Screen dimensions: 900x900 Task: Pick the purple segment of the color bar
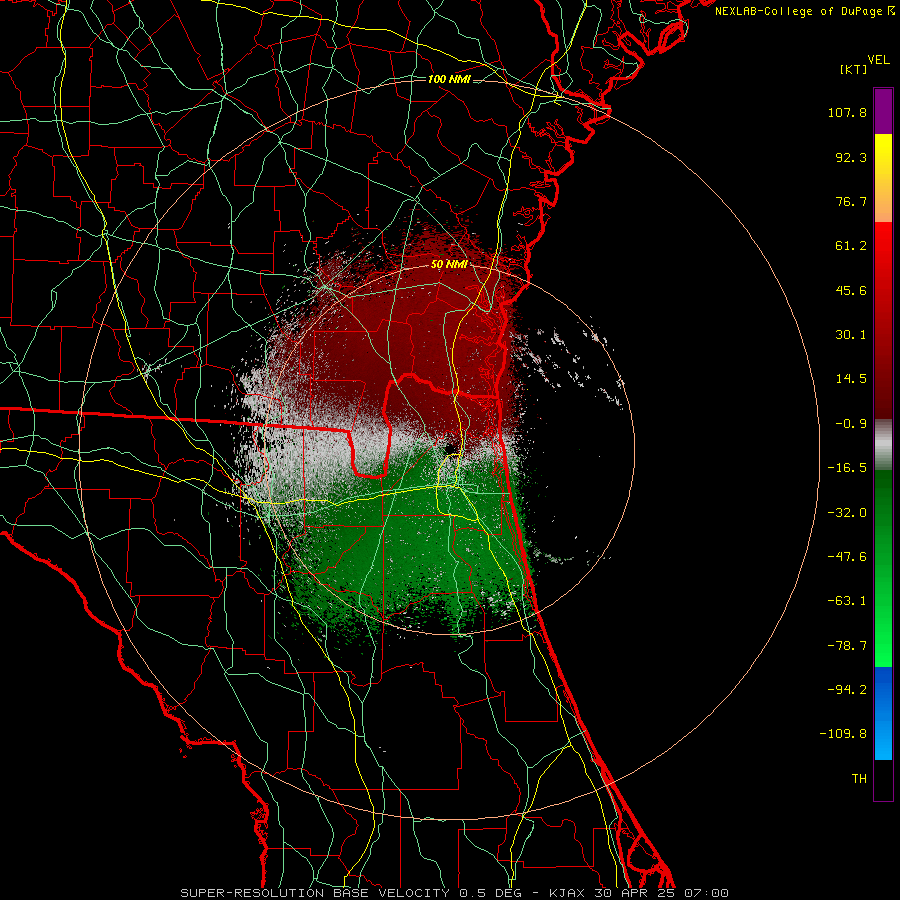click(x=883, y=111)
